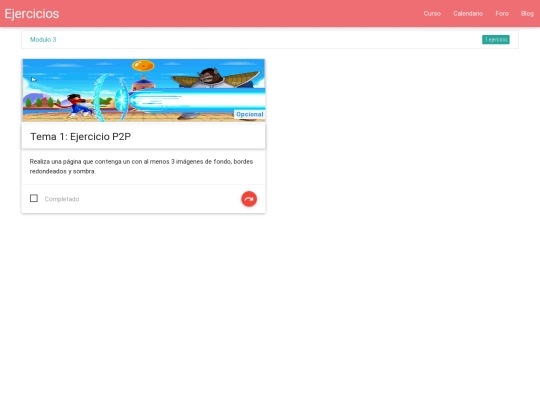540x405 pixels.
Task: Open the Curso menu item
Action: [x=432, y=13]
